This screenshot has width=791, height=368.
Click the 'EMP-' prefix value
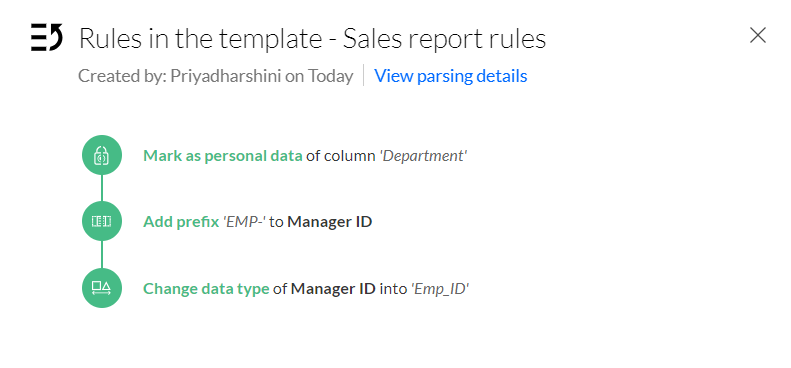[x=244, y=222]
